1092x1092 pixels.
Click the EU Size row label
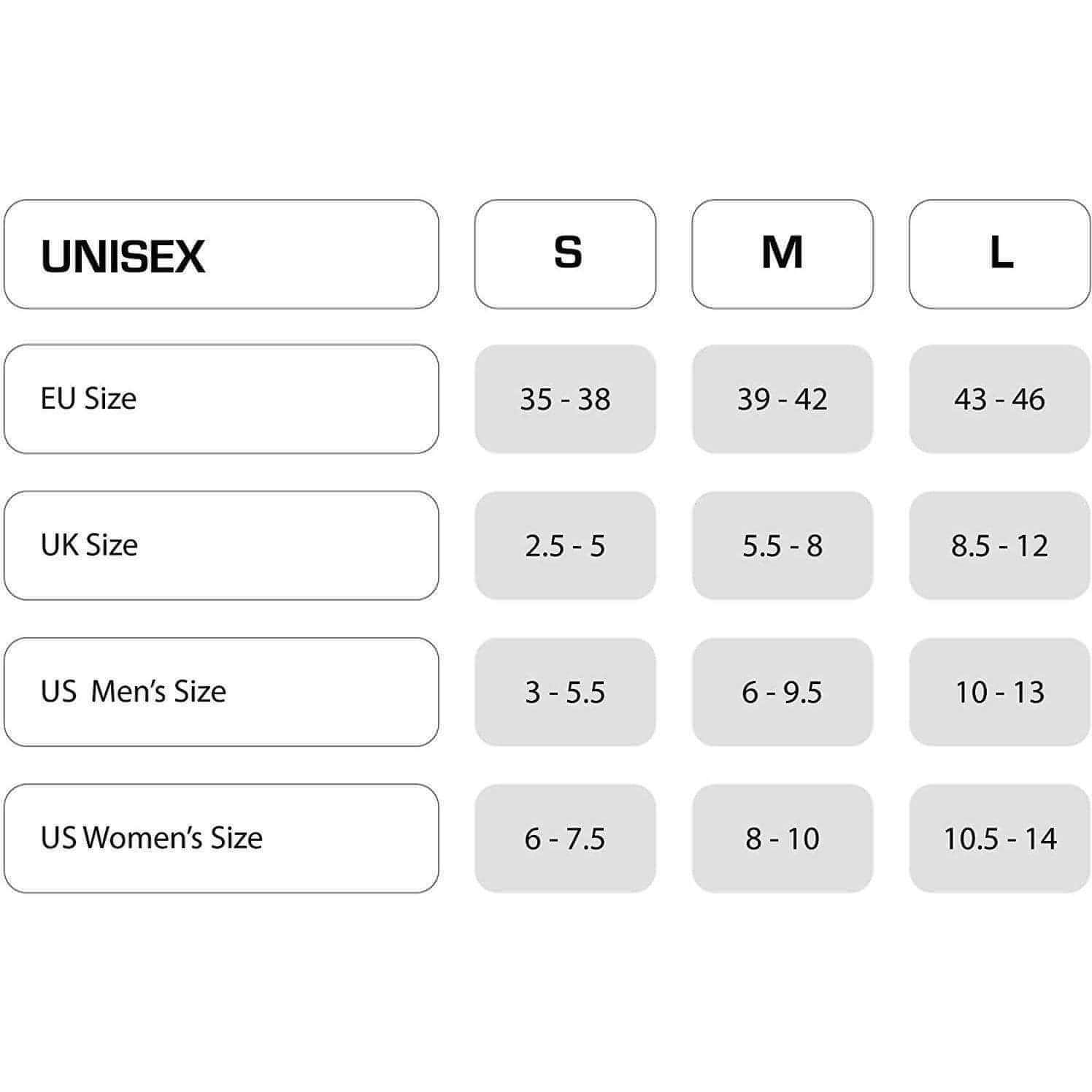(221, 399)
